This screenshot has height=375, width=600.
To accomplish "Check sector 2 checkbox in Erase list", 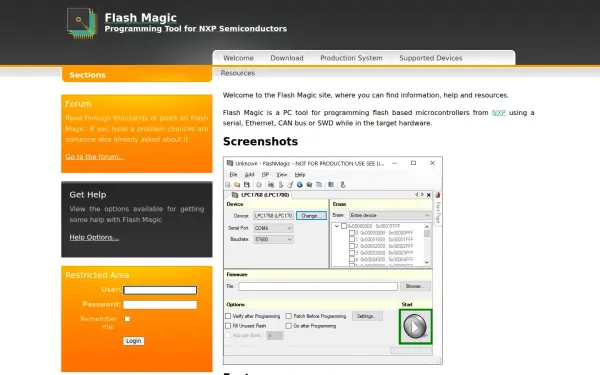I will (x=352, y=246).
